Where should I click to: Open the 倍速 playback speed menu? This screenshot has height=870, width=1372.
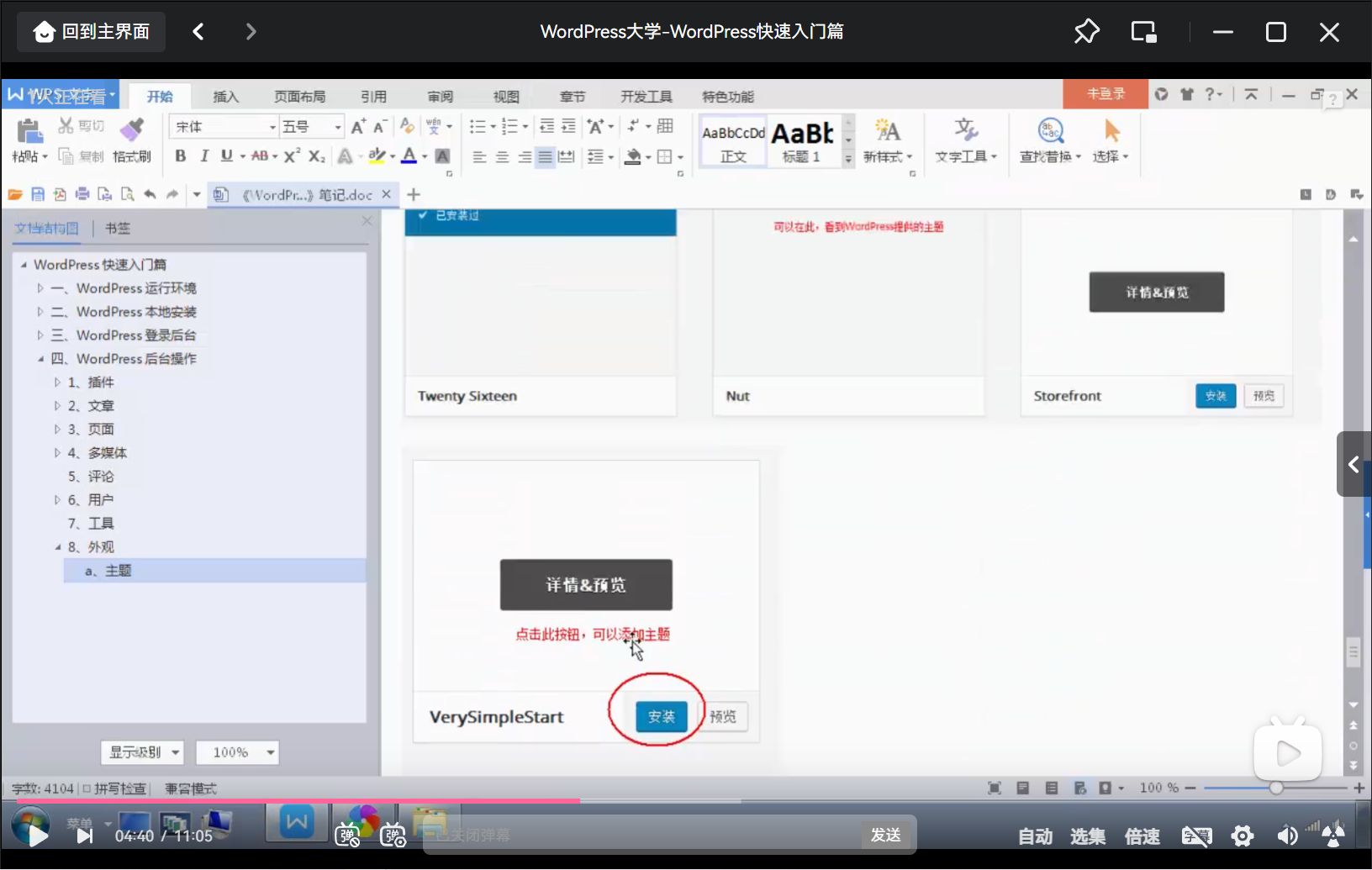pos(1142,836)
